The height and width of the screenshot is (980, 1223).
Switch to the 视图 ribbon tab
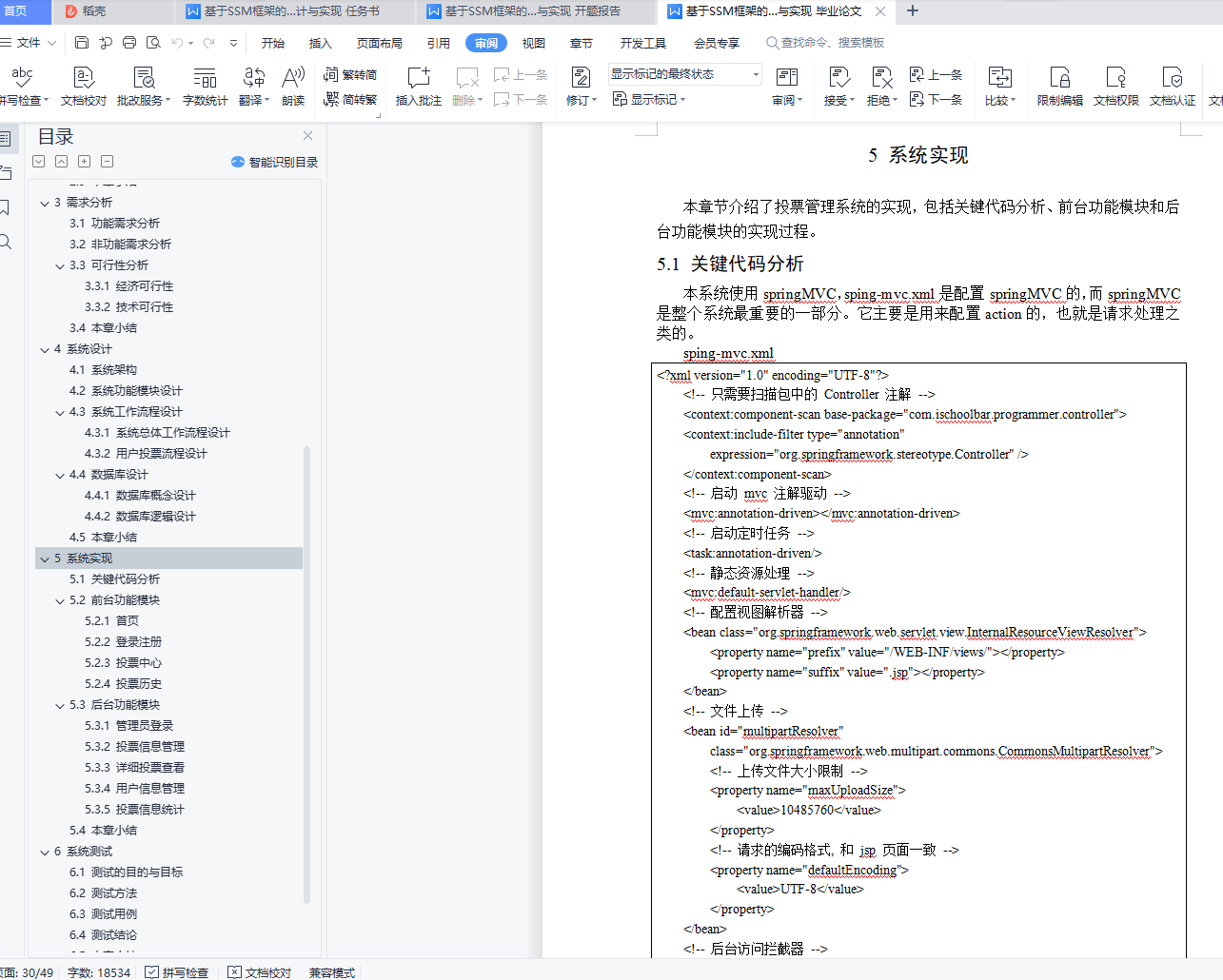pos(534,43)
